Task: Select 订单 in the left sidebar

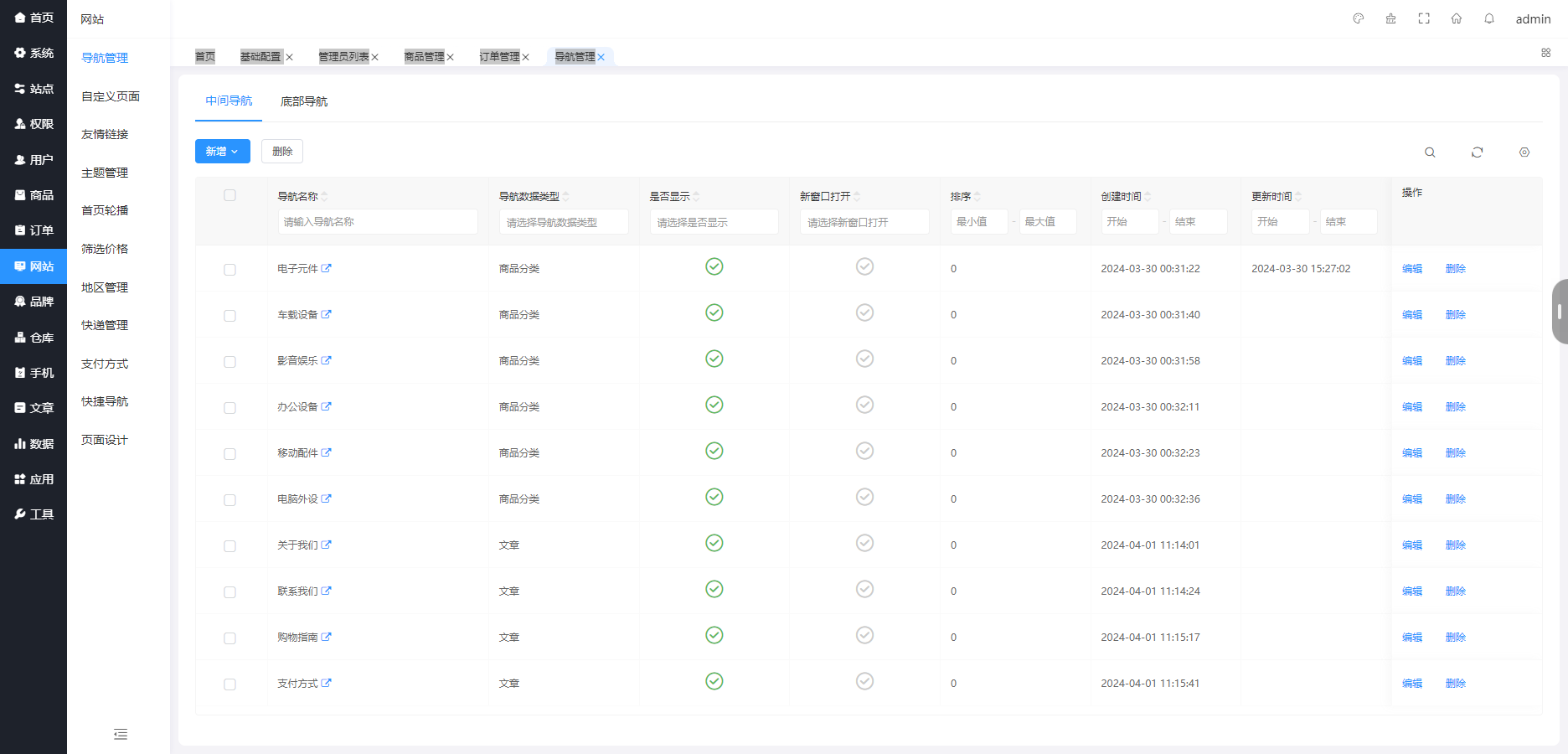Action: coord(34,230)
